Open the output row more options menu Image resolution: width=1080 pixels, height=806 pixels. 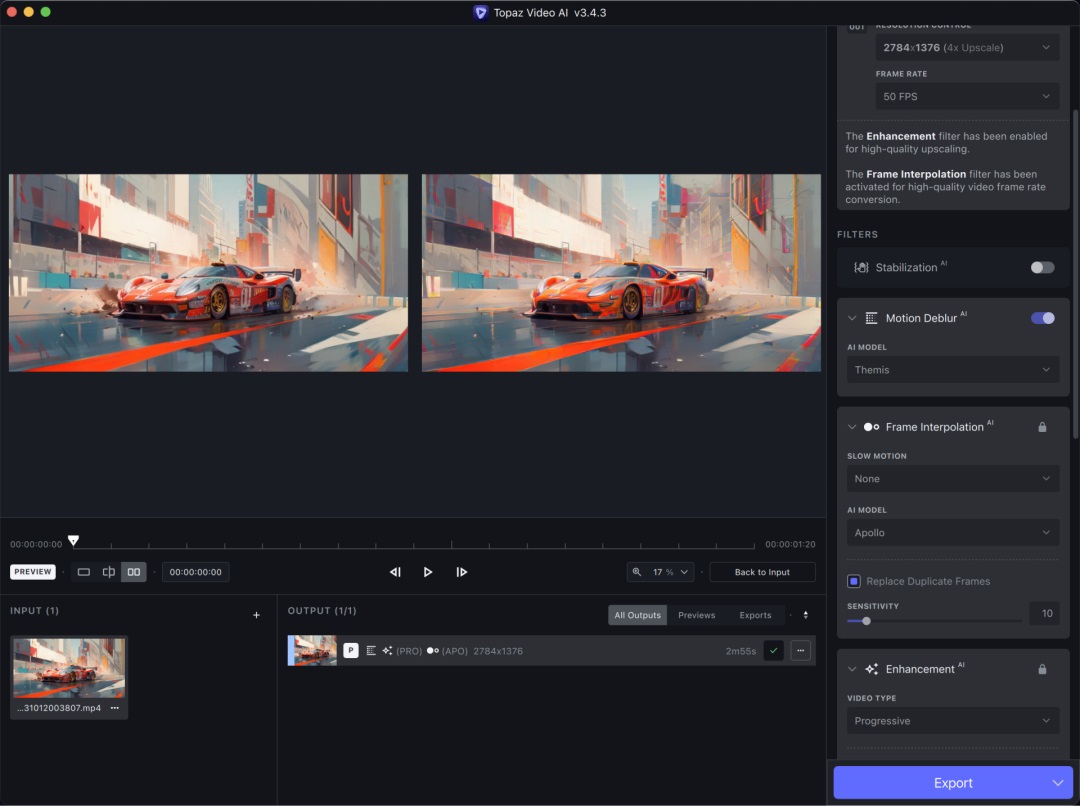pos(800,650)
